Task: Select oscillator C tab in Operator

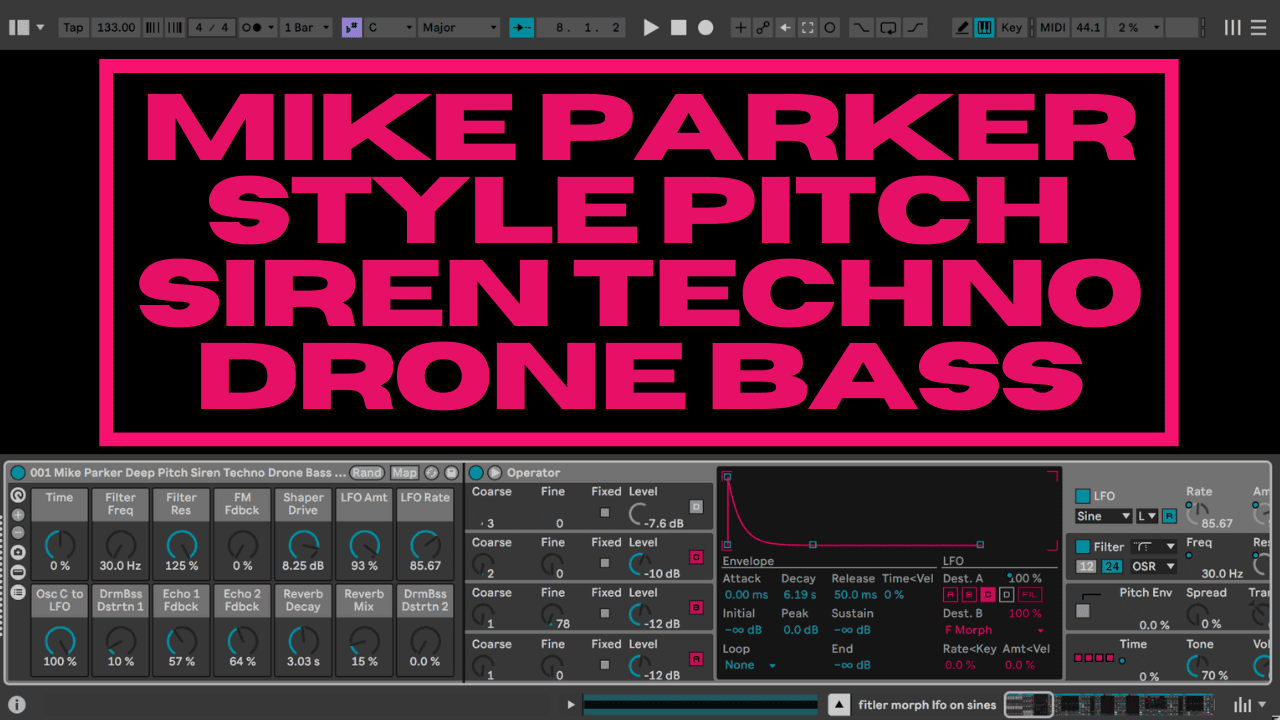Action: (x=696, y=557)
